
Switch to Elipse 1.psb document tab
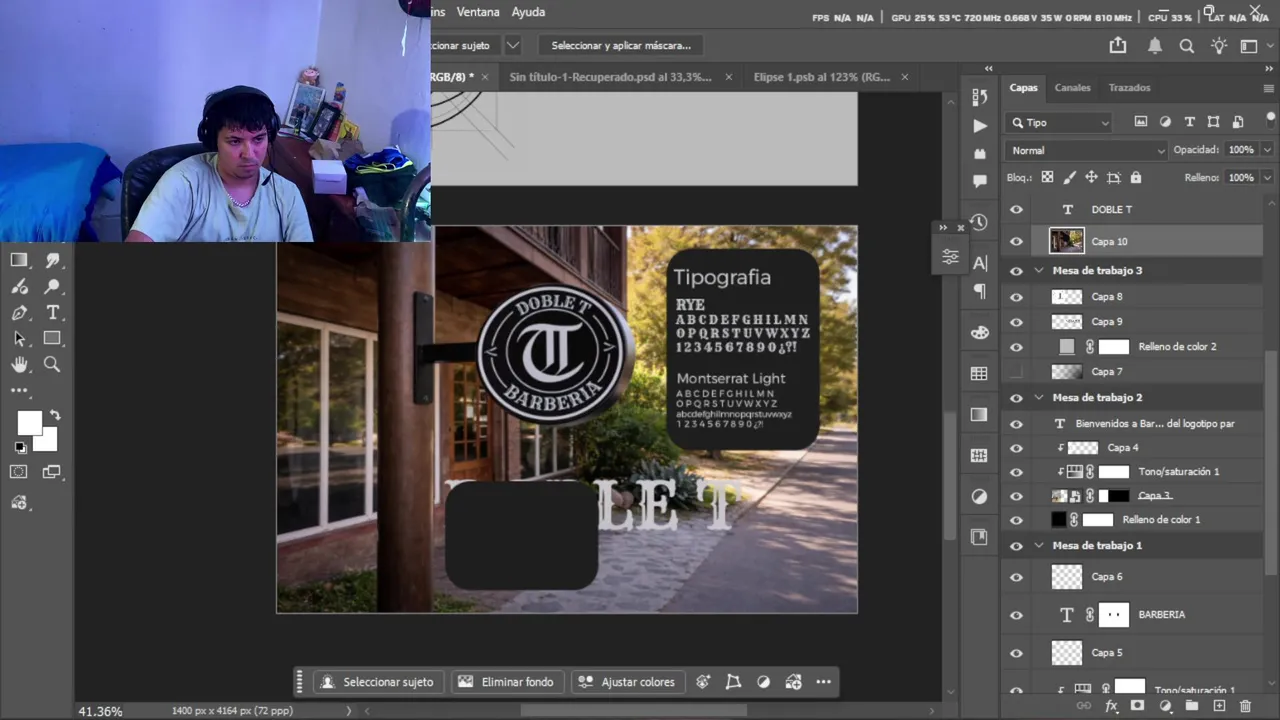click(821, 77)
